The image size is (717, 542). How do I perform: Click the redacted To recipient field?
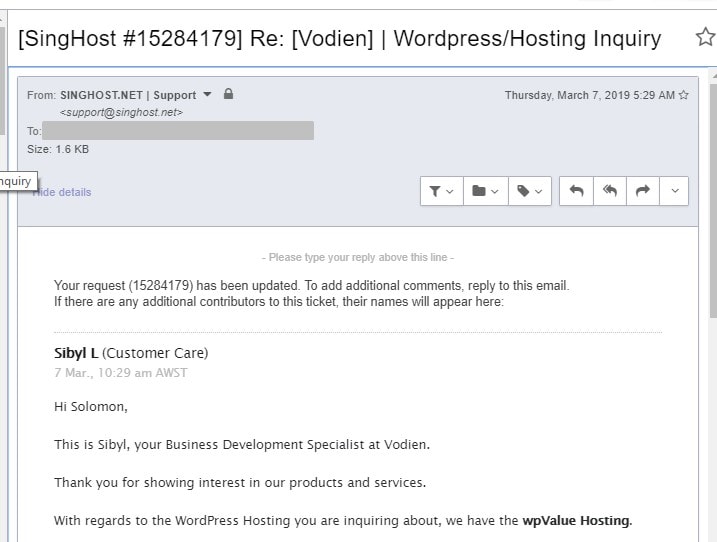pyautogui.click(x=178, y=130)
